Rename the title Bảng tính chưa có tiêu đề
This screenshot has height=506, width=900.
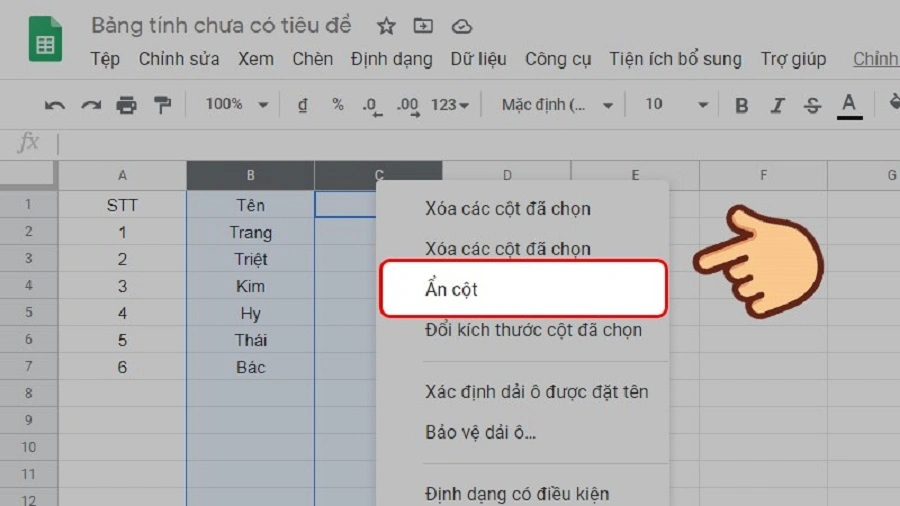(x=221, y=26)
